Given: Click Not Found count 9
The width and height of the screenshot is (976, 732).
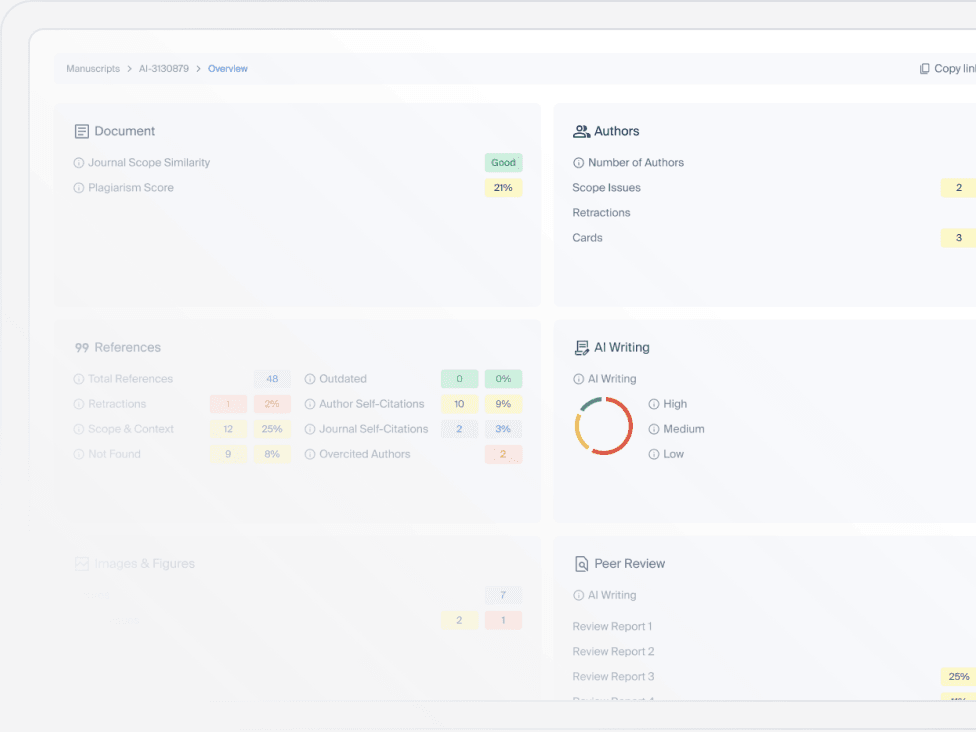Looking at the screenshot, I should coord(228,454).
